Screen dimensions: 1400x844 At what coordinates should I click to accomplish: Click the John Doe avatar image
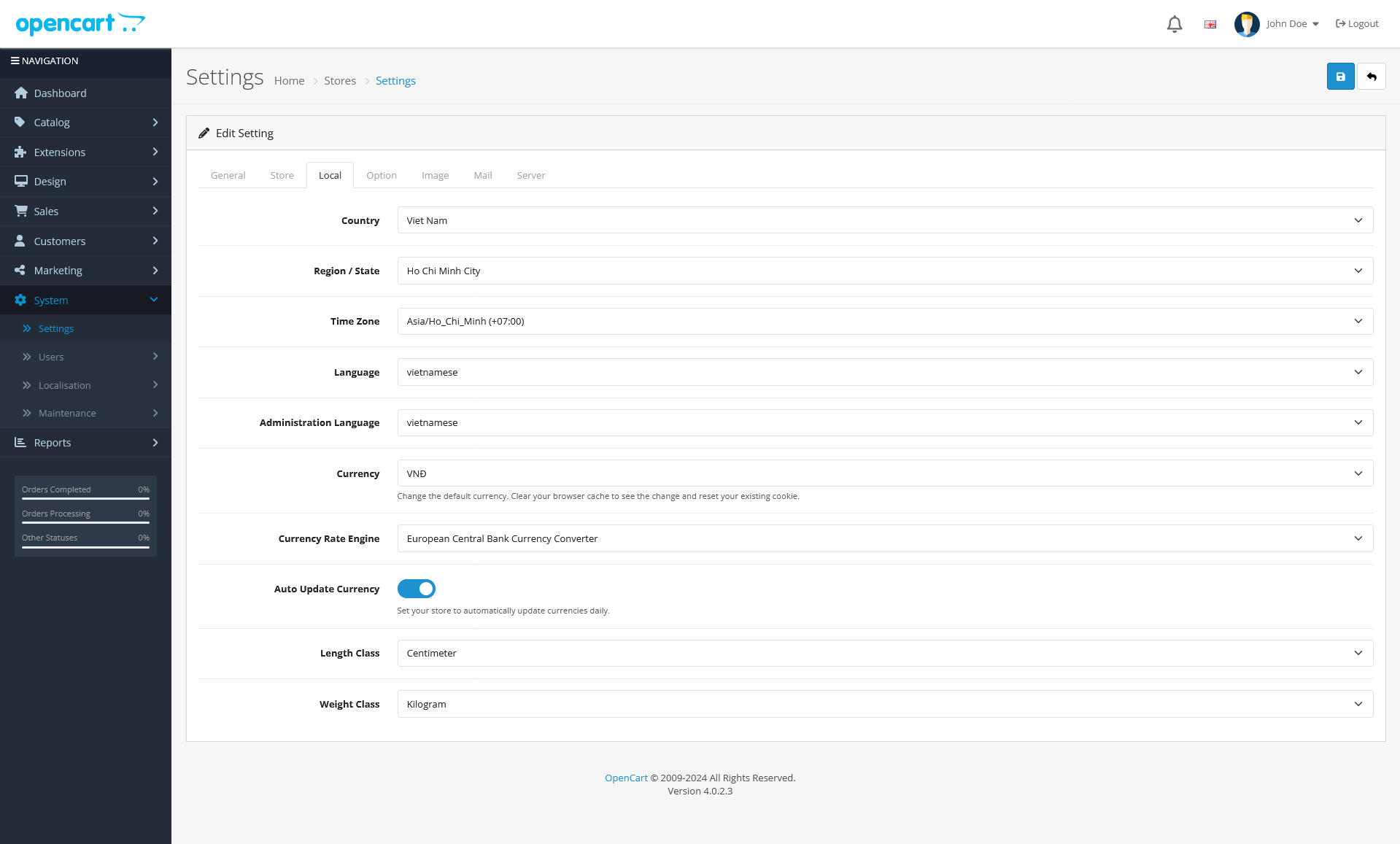pyautogui.click(x=1247, y=24)
